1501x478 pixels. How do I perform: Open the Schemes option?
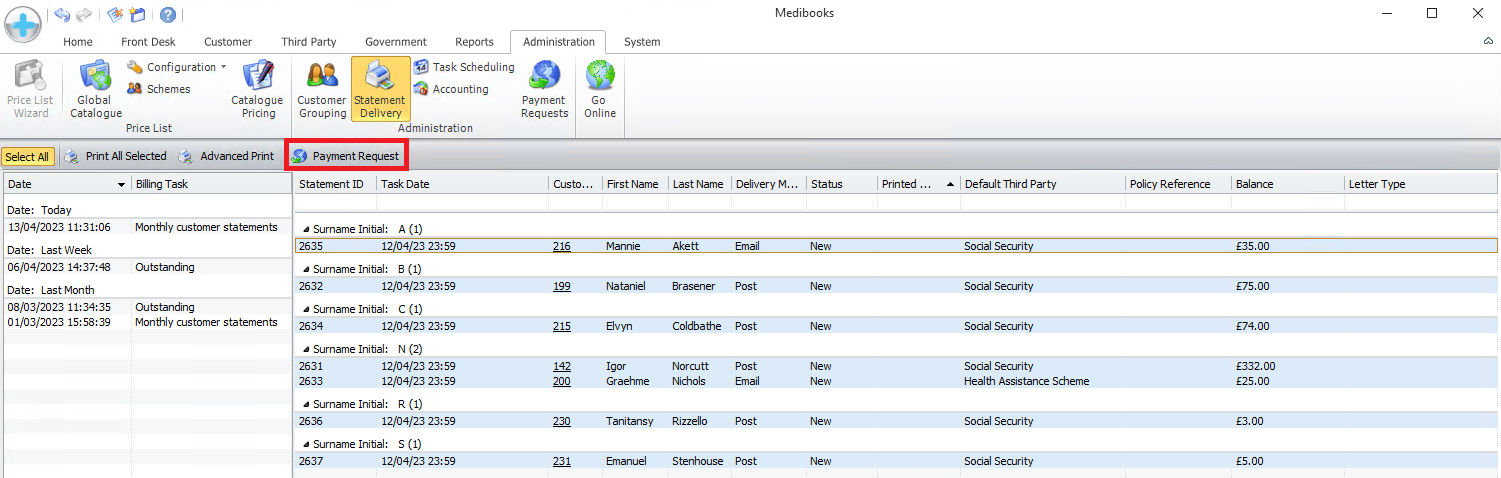pyautogui.click(x=159, y=89)
